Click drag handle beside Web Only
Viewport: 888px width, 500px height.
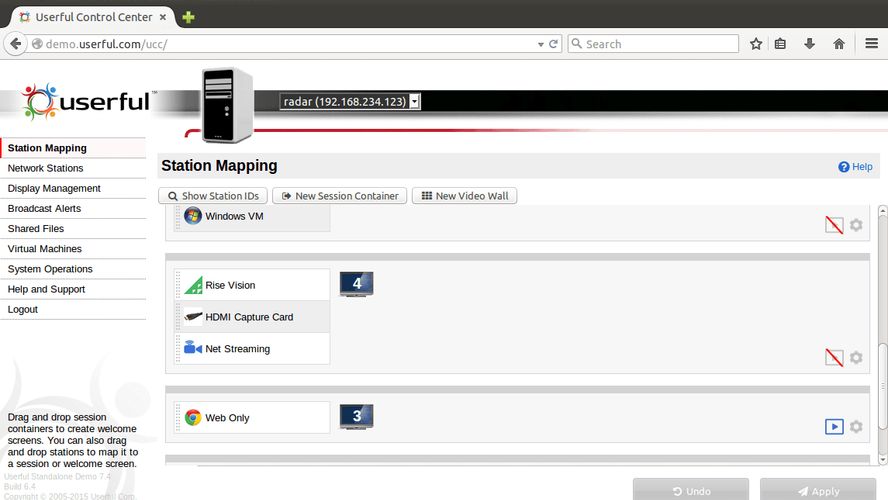click(178, 418)
